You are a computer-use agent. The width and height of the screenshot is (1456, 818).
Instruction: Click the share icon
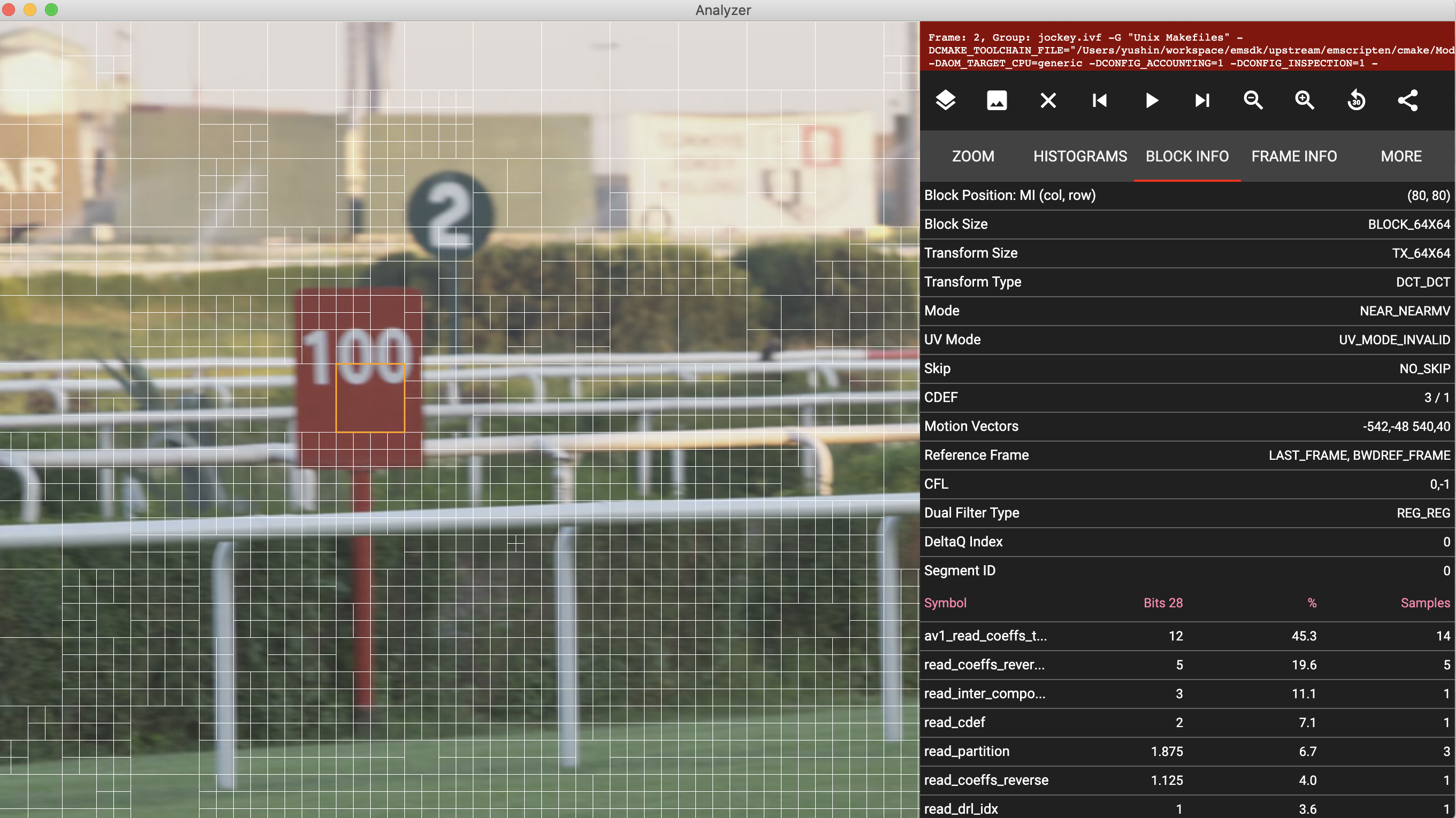coord(1407,101)
